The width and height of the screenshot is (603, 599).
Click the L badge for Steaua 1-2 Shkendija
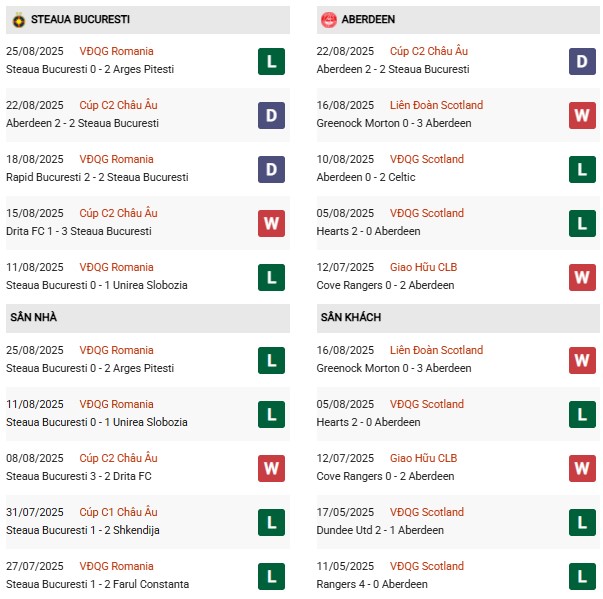[272, 522]
